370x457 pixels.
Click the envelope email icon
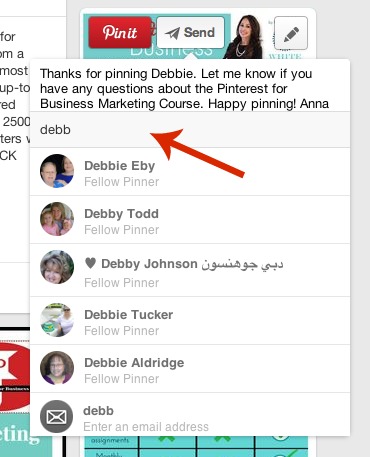pos(57,417)
